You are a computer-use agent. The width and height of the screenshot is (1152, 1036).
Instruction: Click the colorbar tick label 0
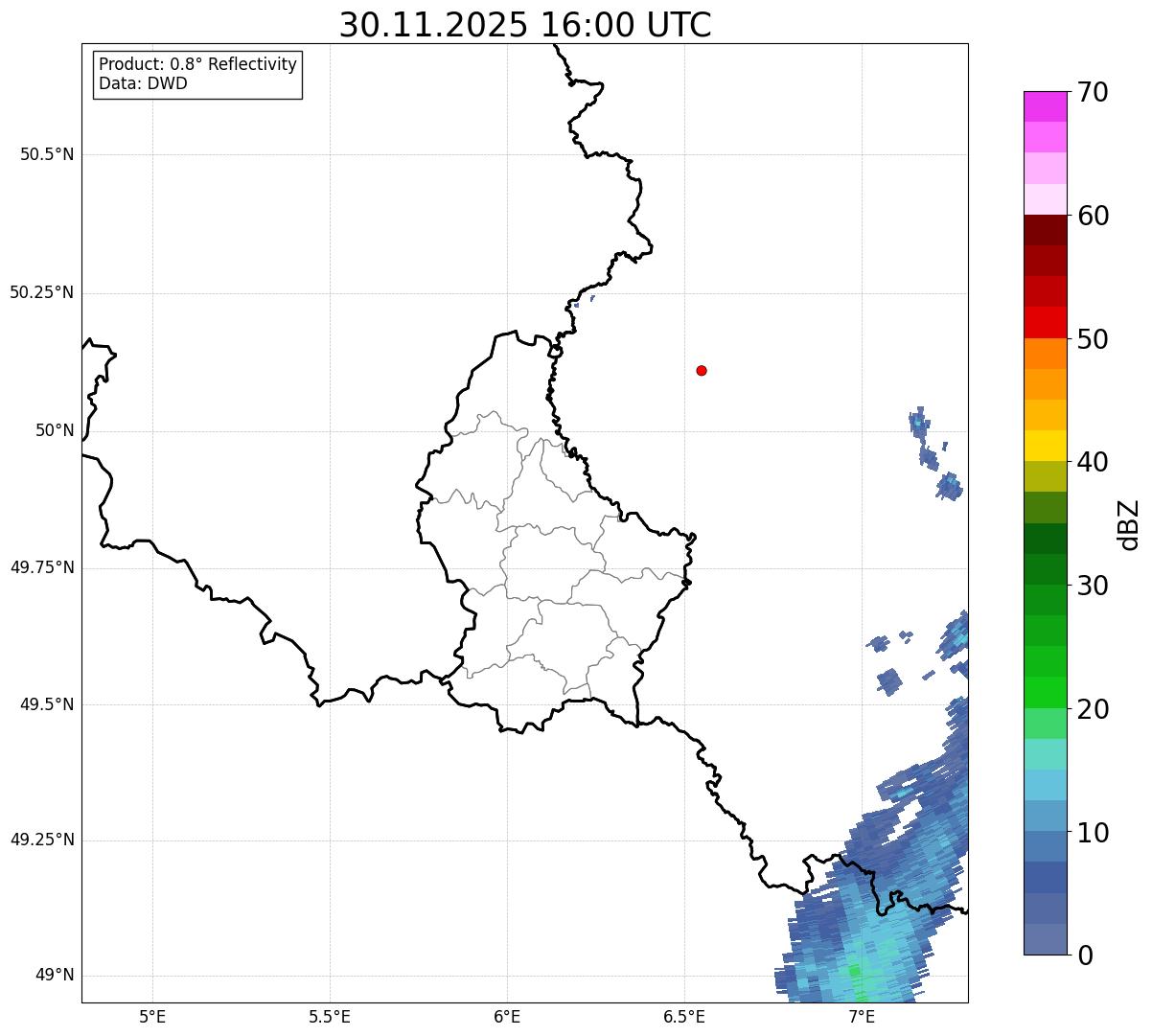pos(1085,955)
